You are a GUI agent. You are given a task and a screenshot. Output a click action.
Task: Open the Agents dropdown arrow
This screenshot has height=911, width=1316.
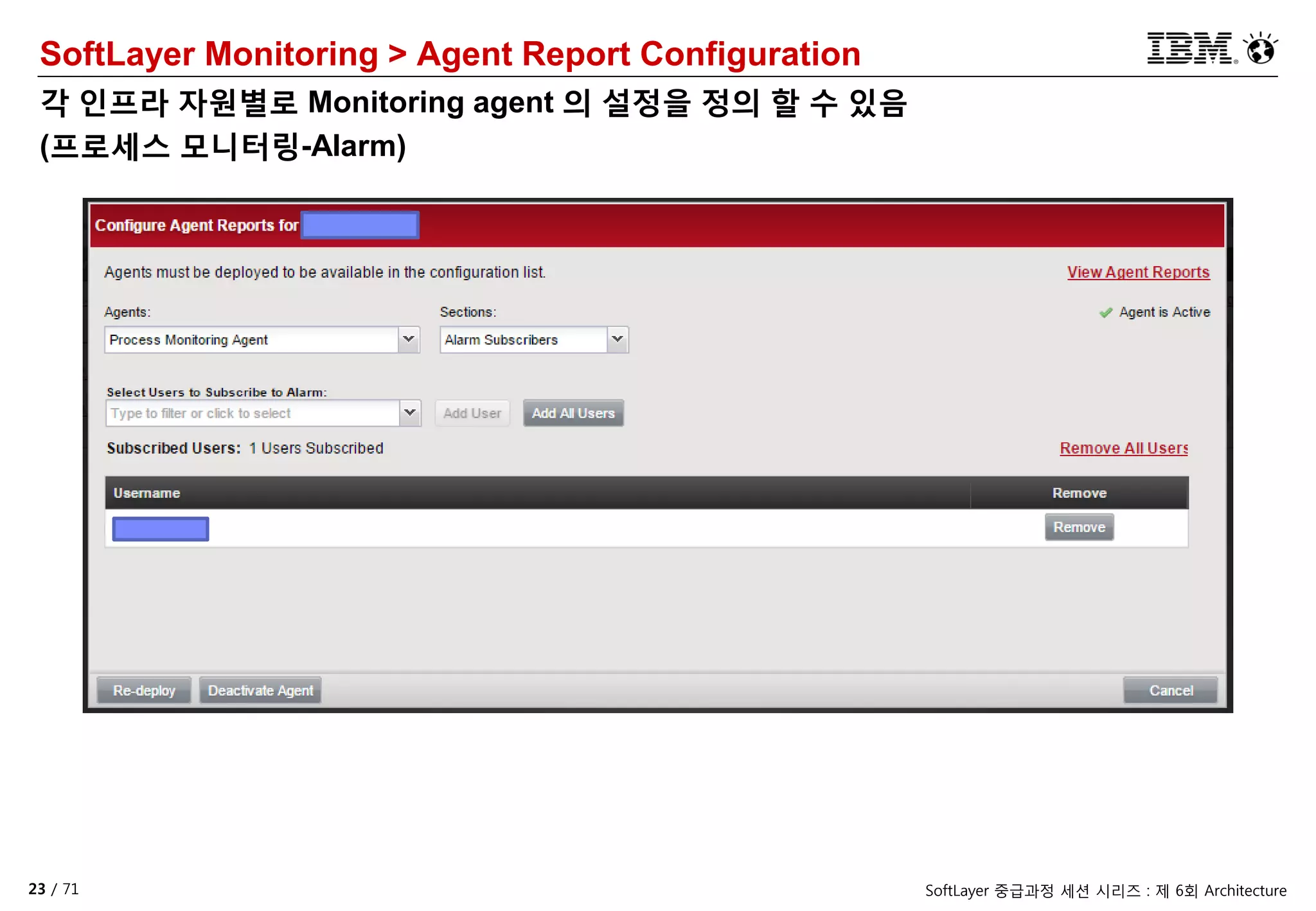click(x=409, y=339)
